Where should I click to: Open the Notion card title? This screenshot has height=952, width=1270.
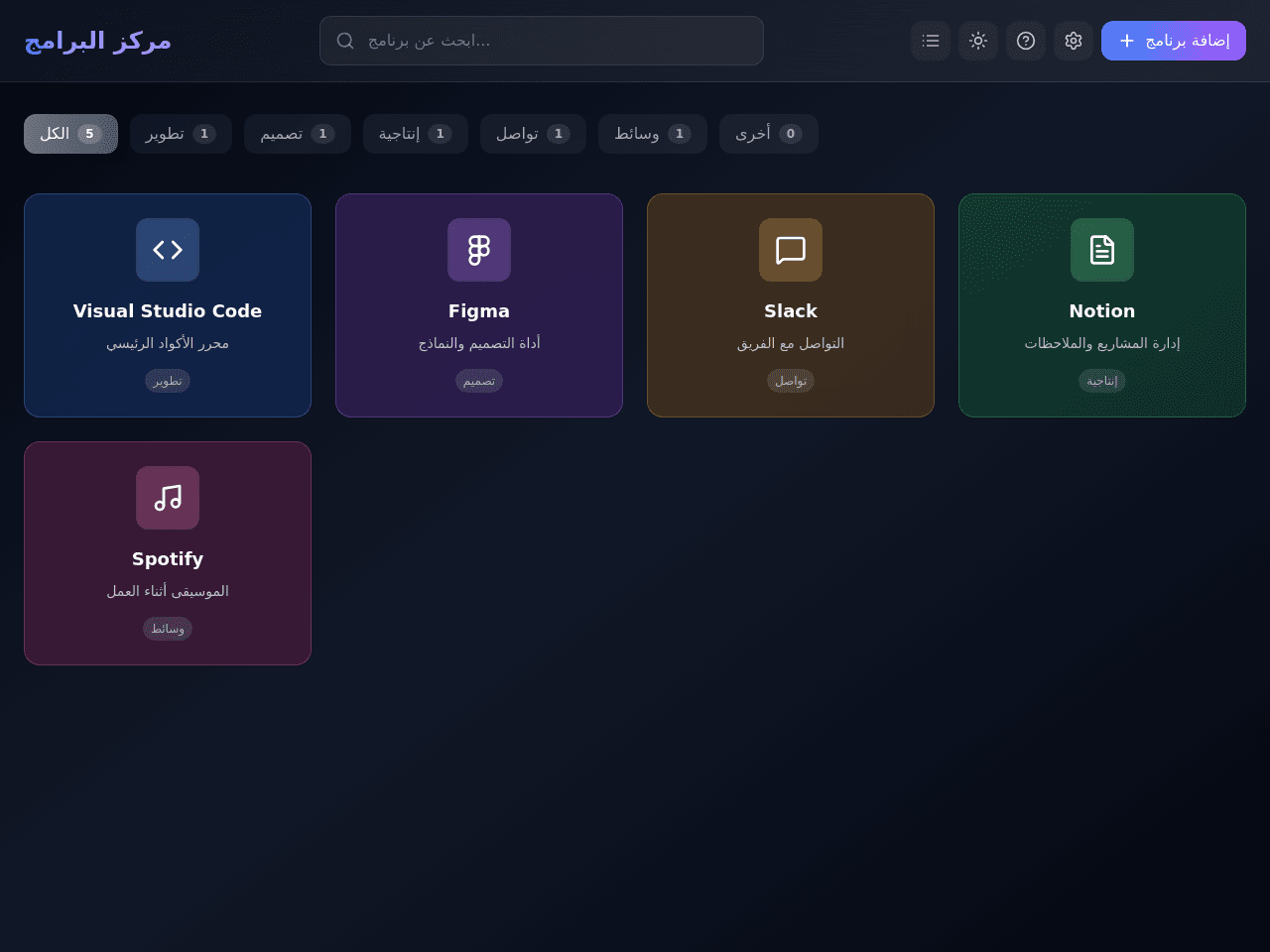[x=1102, y=311]
